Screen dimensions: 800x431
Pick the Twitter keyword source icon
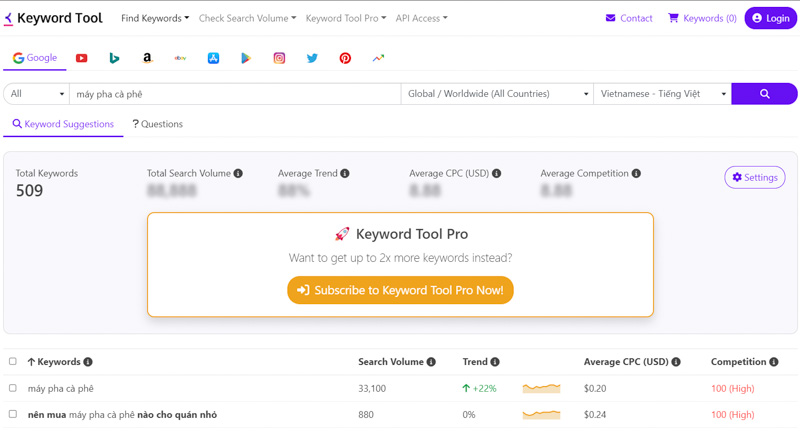click(x=312, y=58)
